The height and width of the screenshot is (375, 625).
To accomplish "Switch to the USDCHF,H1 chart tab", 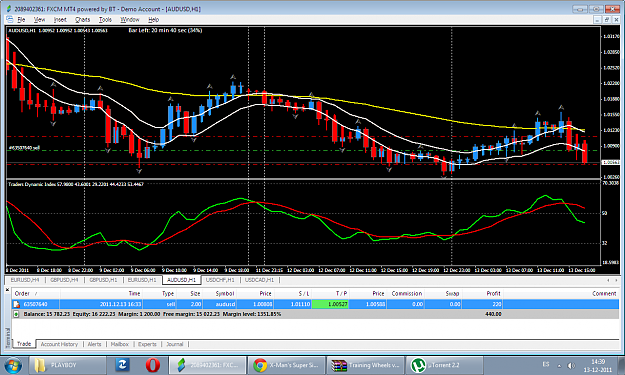I will pos(220,280).
